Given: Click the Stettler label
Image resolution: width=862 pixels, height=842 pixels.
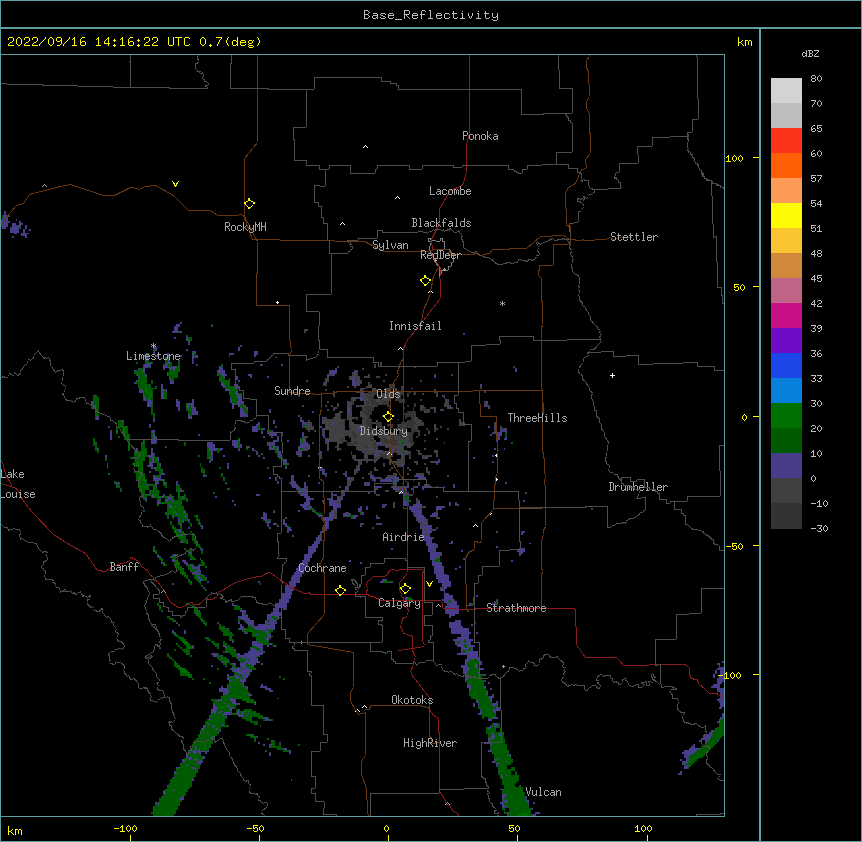Looking at the screenshot, I should [634, 237].
